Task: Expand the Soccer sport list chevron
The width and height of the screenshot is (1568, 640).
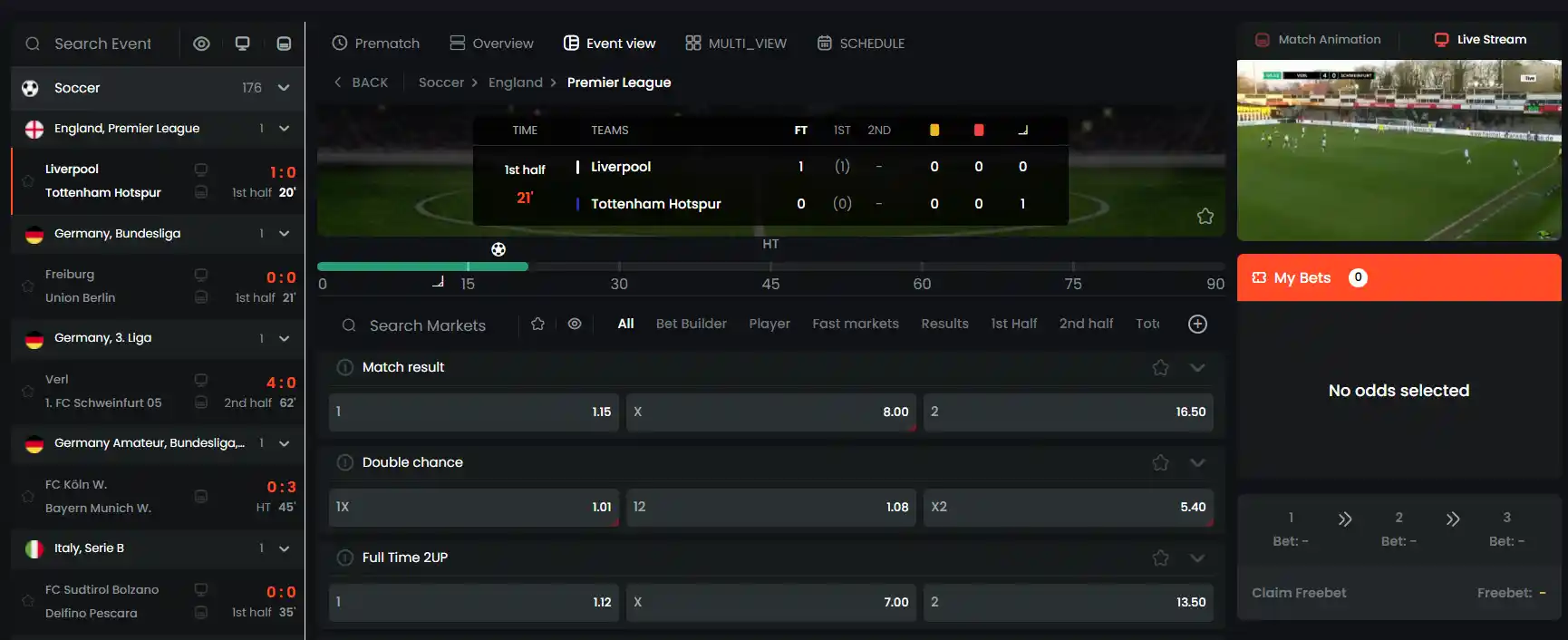Action: (284, 88)
